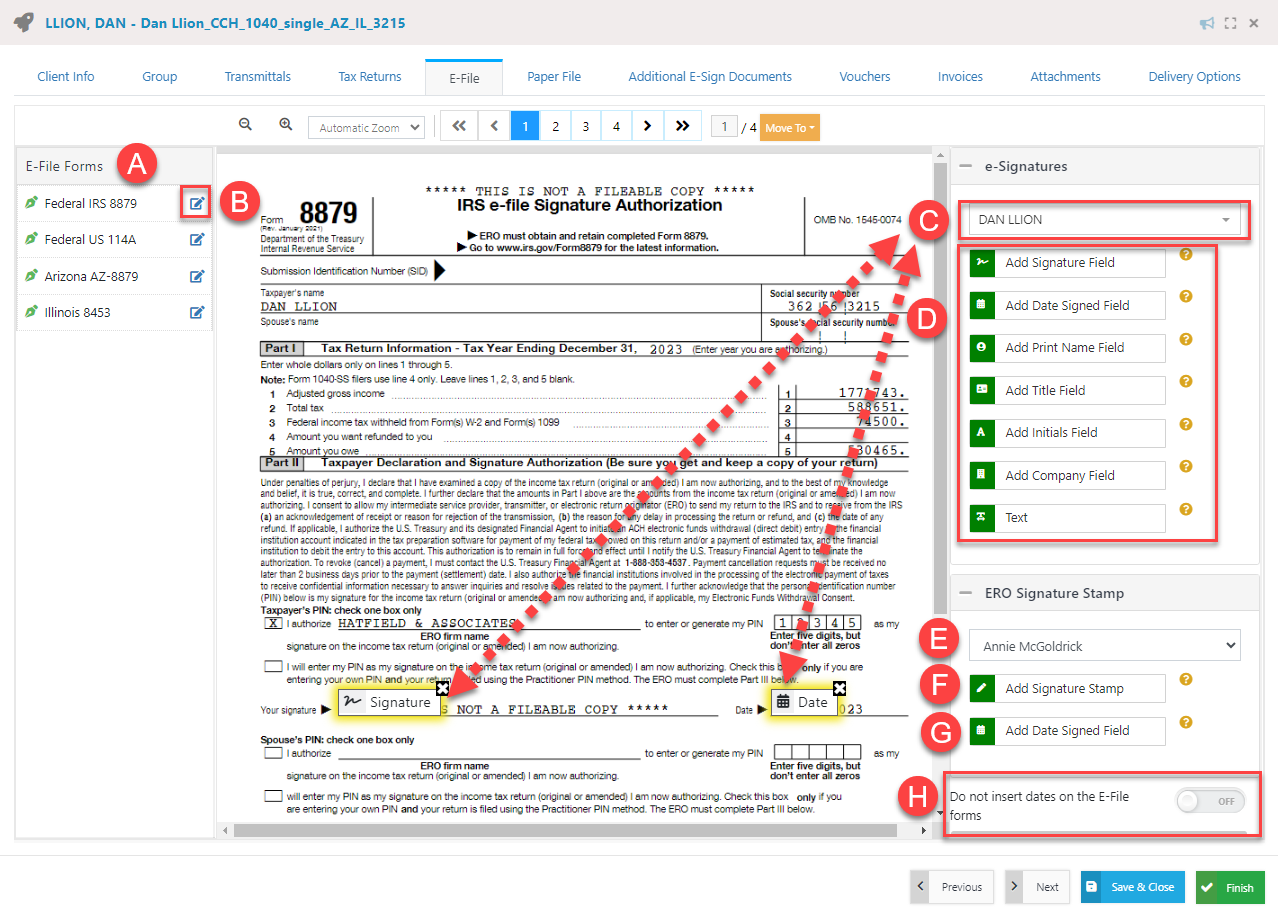Click the help icon beside Add Signature Field
Screen dimensions: 1278x918
click(1186, 255)
